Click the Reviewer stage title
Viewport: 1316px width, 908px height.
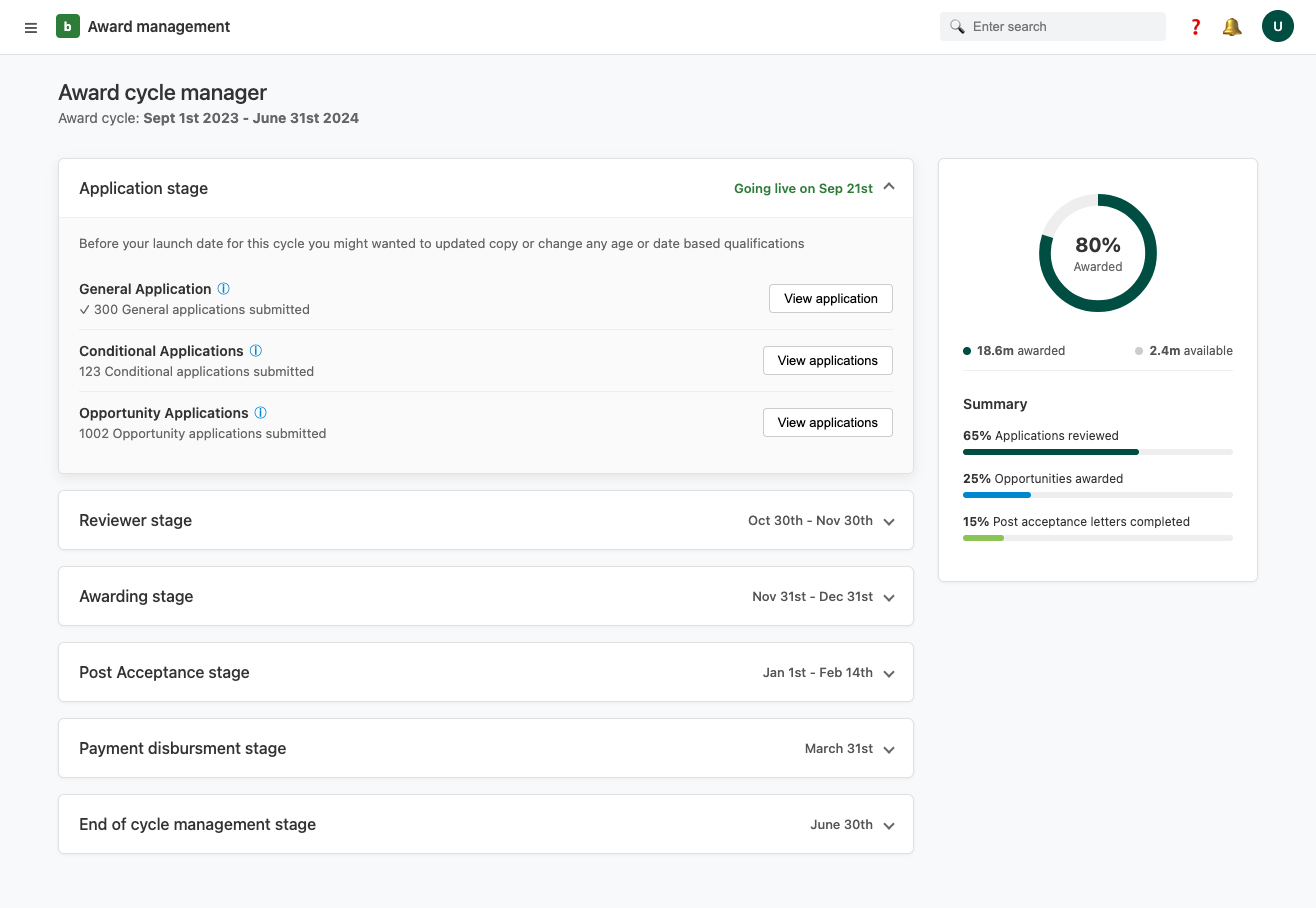[x=135, y=520]
